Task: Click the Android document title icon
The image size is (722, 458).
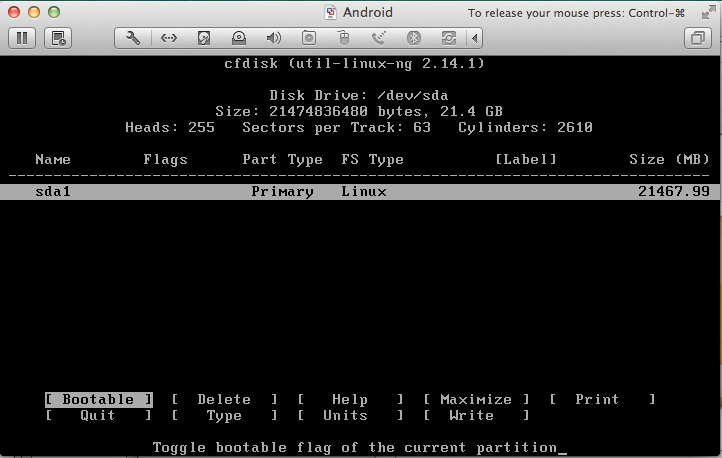Action: (x=330, y=12)
